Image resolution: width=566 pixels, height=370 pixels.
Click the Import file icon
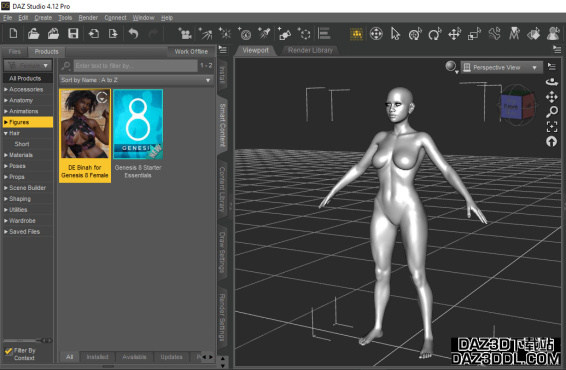pyautogui.click(x=93, y=34)
